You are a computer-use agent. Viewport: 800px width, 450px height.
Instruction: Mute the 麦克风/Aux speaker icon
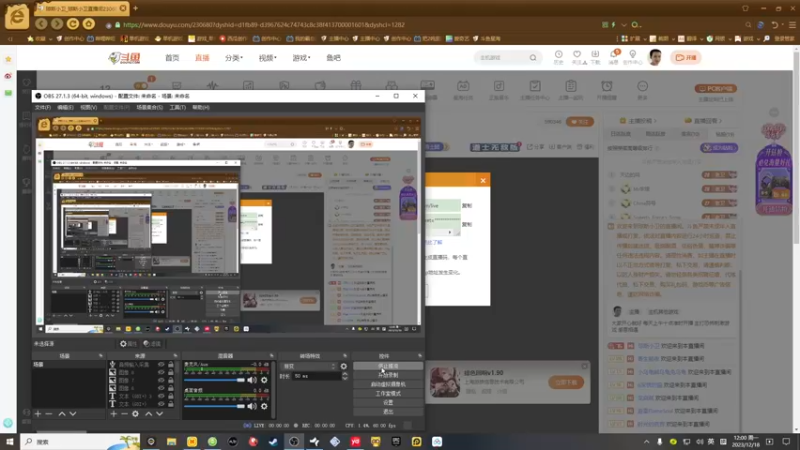[252, 380]
